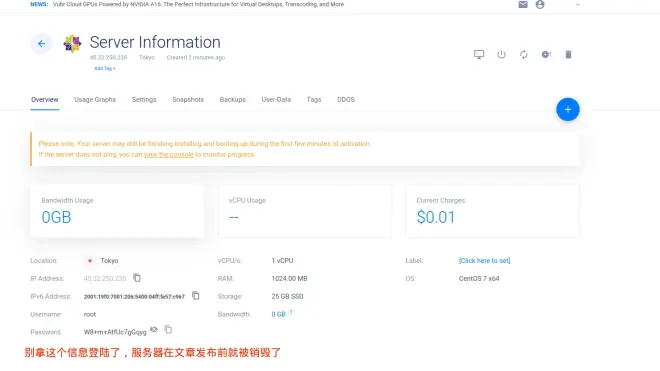Click the 0 GB bandwidth link
This screenshot has height=371, width=660.
[278, 314]
